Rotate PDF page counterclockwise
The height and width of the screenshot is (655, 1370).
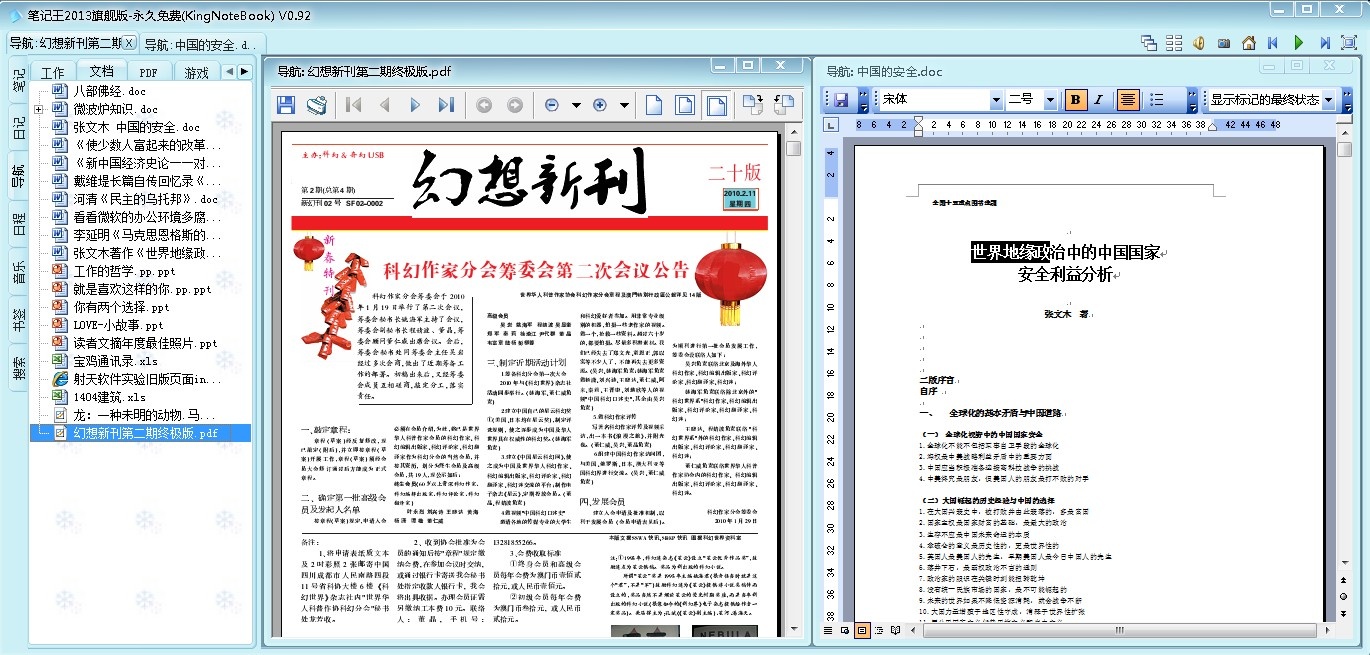[x=784, y=105]
